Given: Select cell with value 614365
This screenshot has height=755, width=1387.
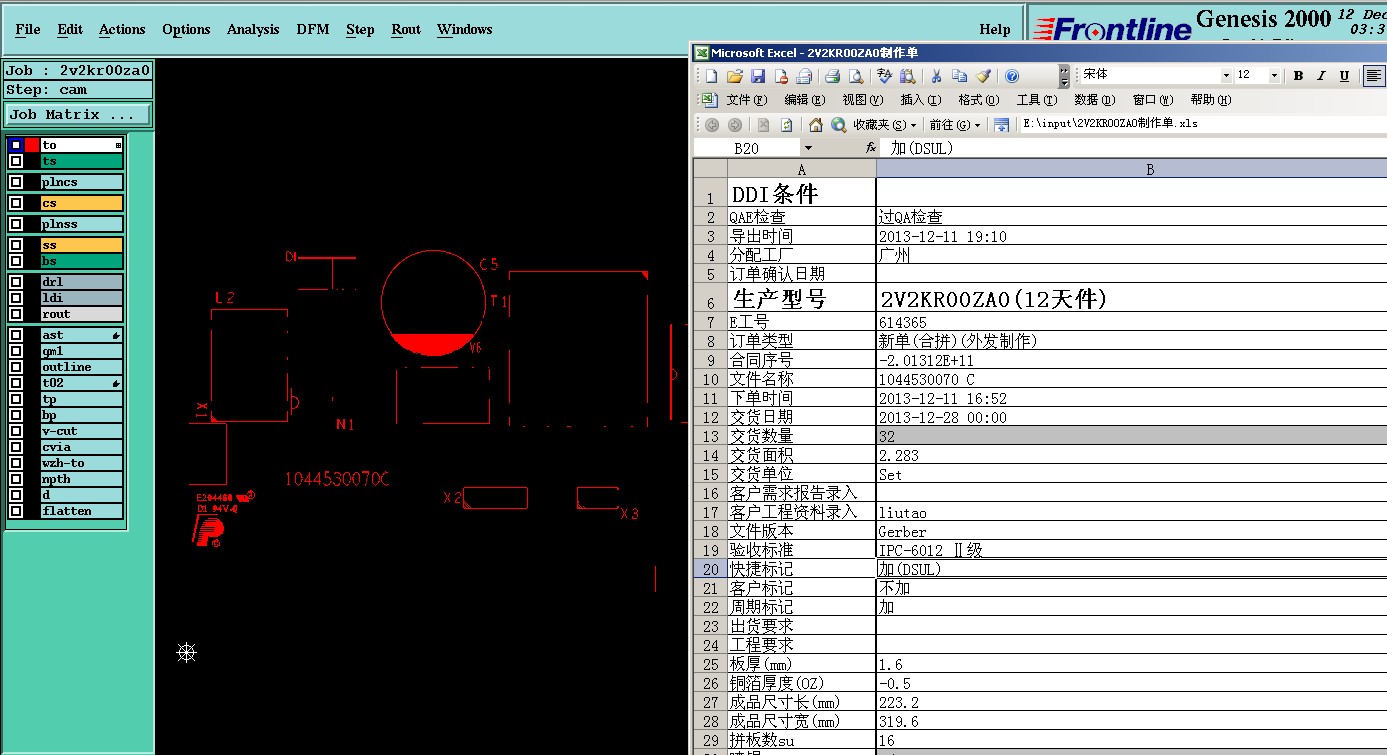Looking at the screenshot, I should [x=1131, y=322].
